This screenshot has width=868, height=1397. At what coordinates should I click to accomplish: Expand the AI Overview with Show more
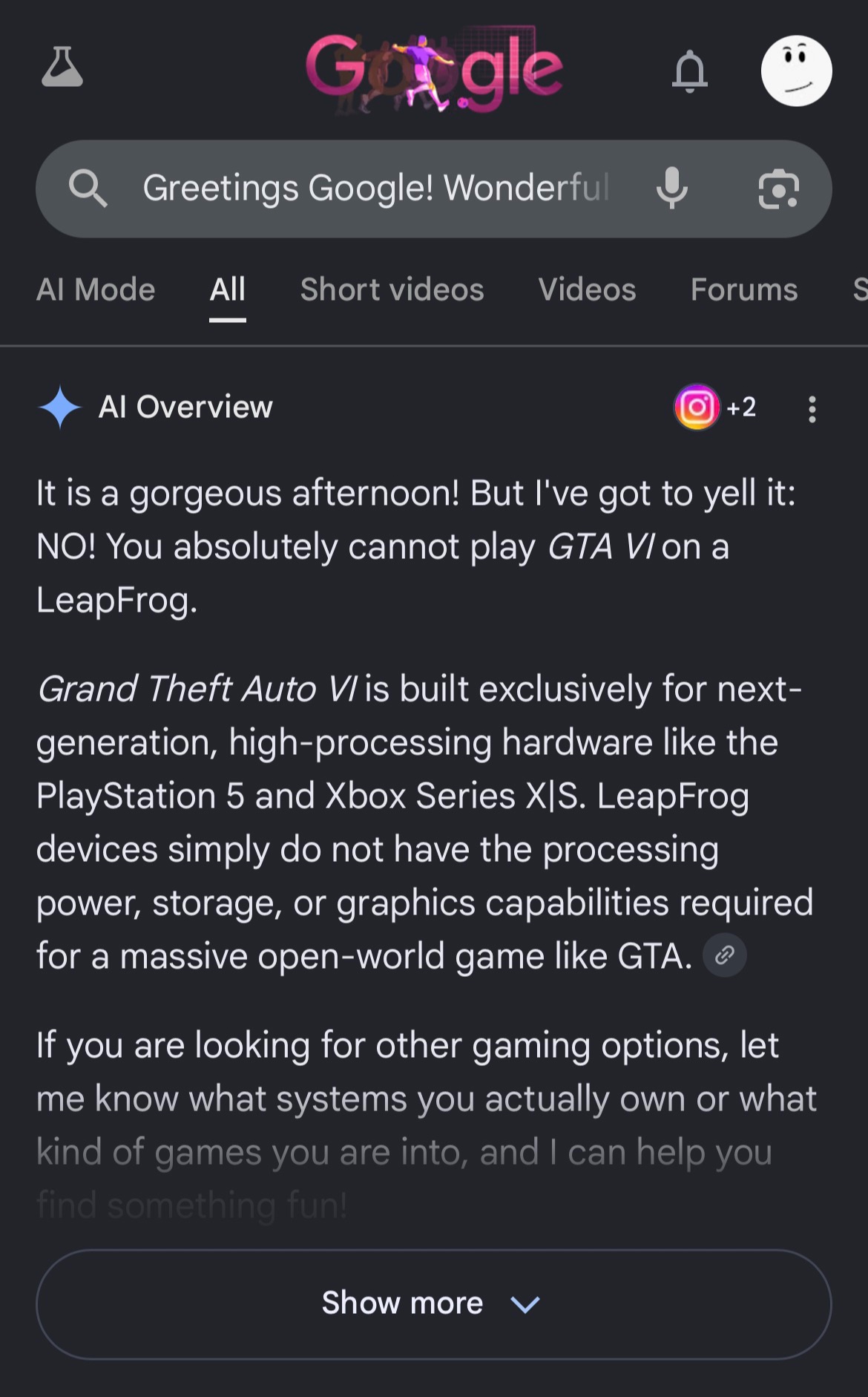tap(434, 1304)
